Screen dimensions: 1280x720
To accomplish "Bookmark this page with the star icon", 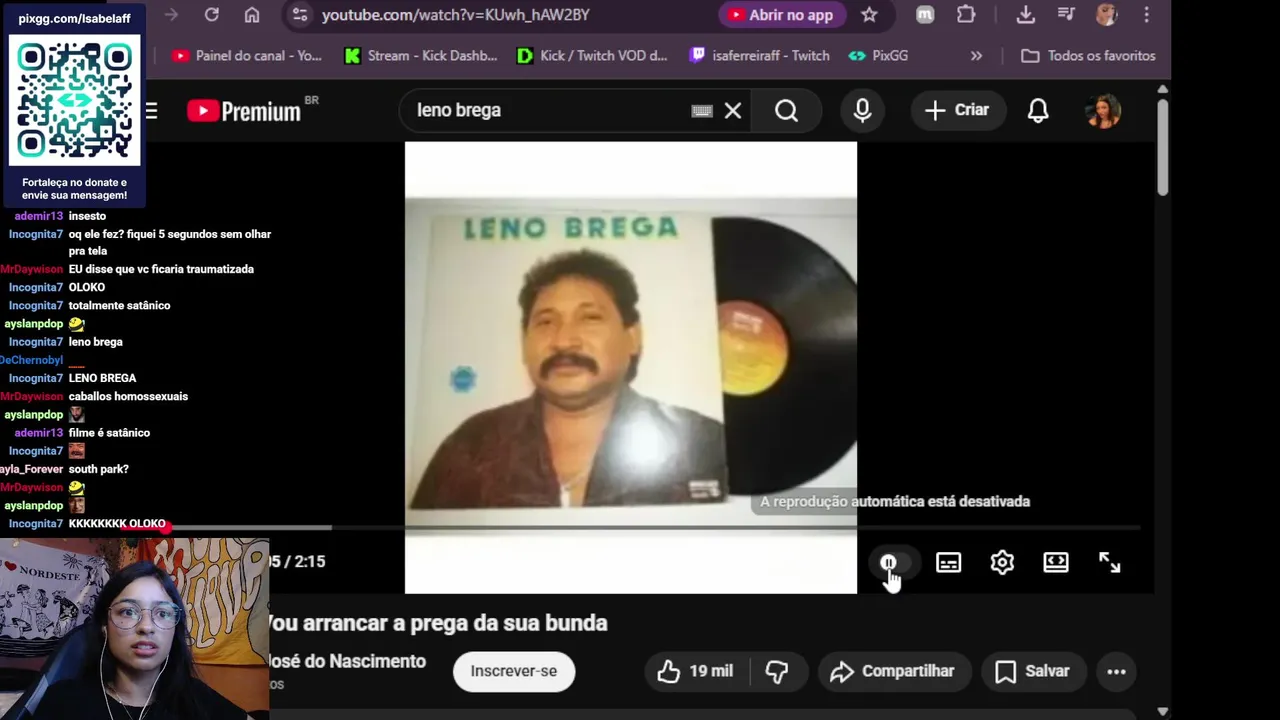I will (869, 15).
